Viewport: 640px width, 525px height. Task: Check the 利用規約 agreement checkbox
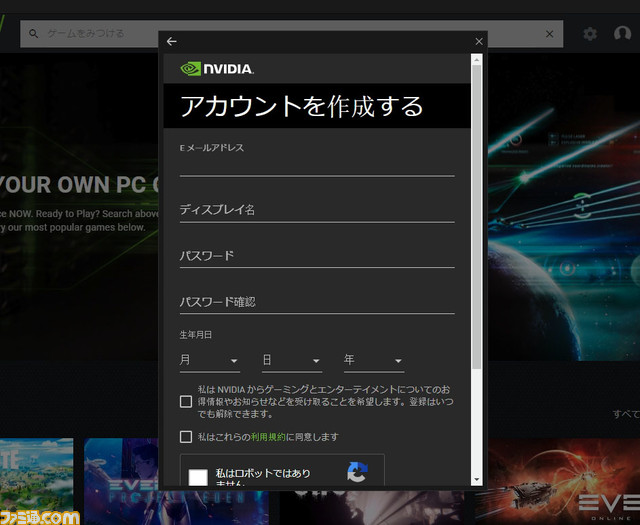[x=186, y=437]
